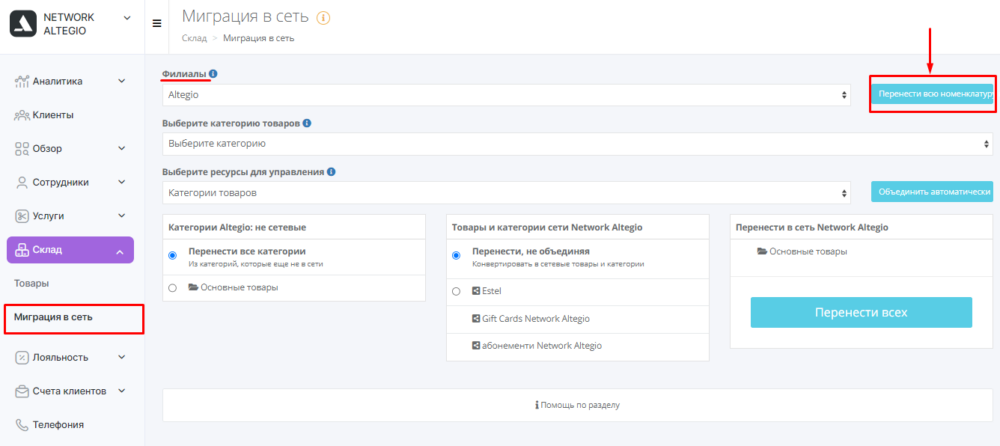Click the Перенести всех button
The height and width of the screenshot is (446, 1000).
(x=861, y=313)
